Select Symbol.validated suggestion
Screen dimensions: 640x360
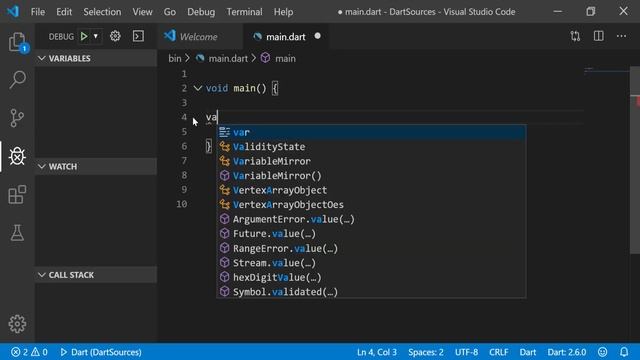pyautogui.click(x=371, y=292)
